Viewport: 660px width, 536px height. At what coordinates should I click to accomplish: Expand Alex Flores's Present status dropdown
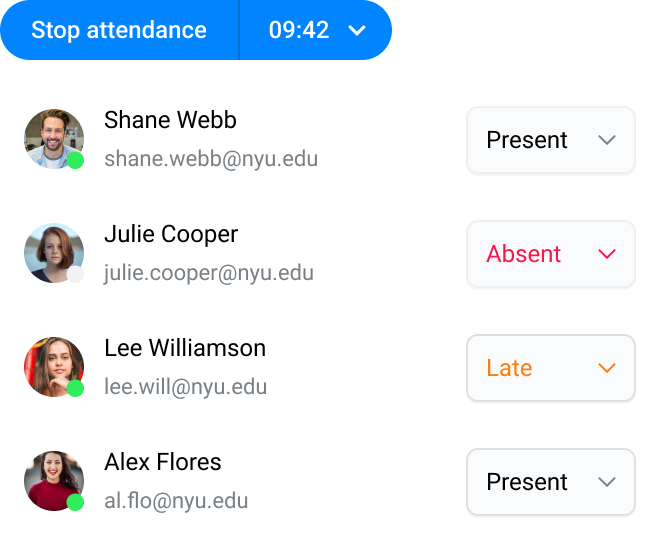point(550,482)
